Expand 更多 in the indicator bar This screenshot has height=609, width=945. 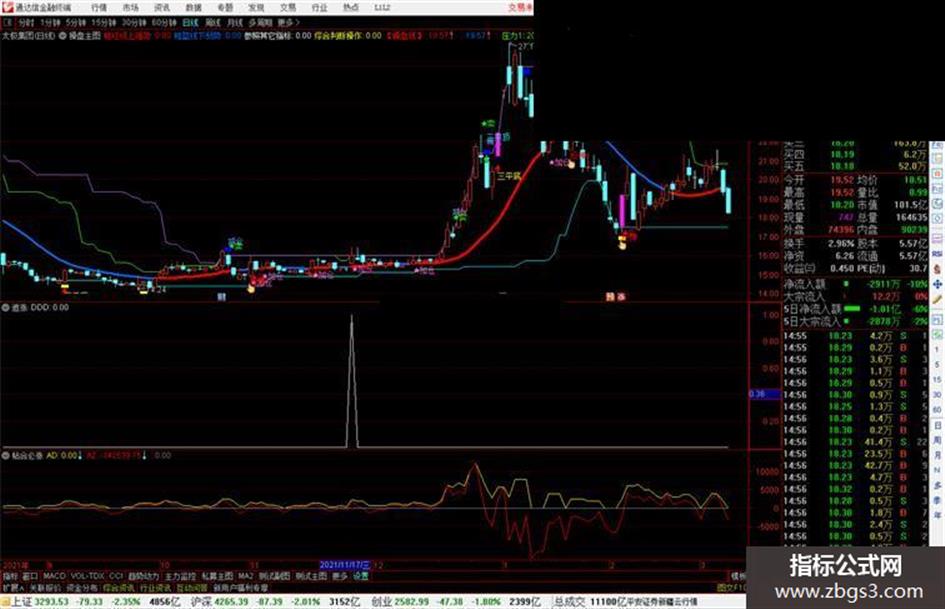[x=340, y=576]
